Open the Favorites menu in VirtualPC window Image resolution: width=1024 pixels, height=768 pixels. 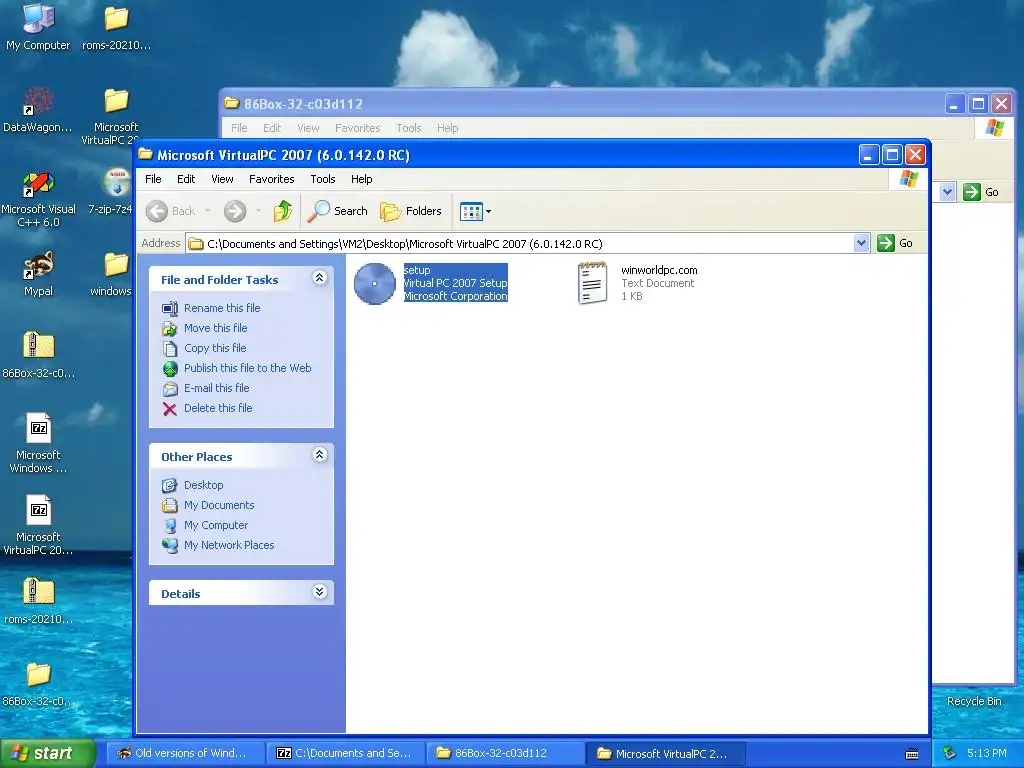click(272, 179)
